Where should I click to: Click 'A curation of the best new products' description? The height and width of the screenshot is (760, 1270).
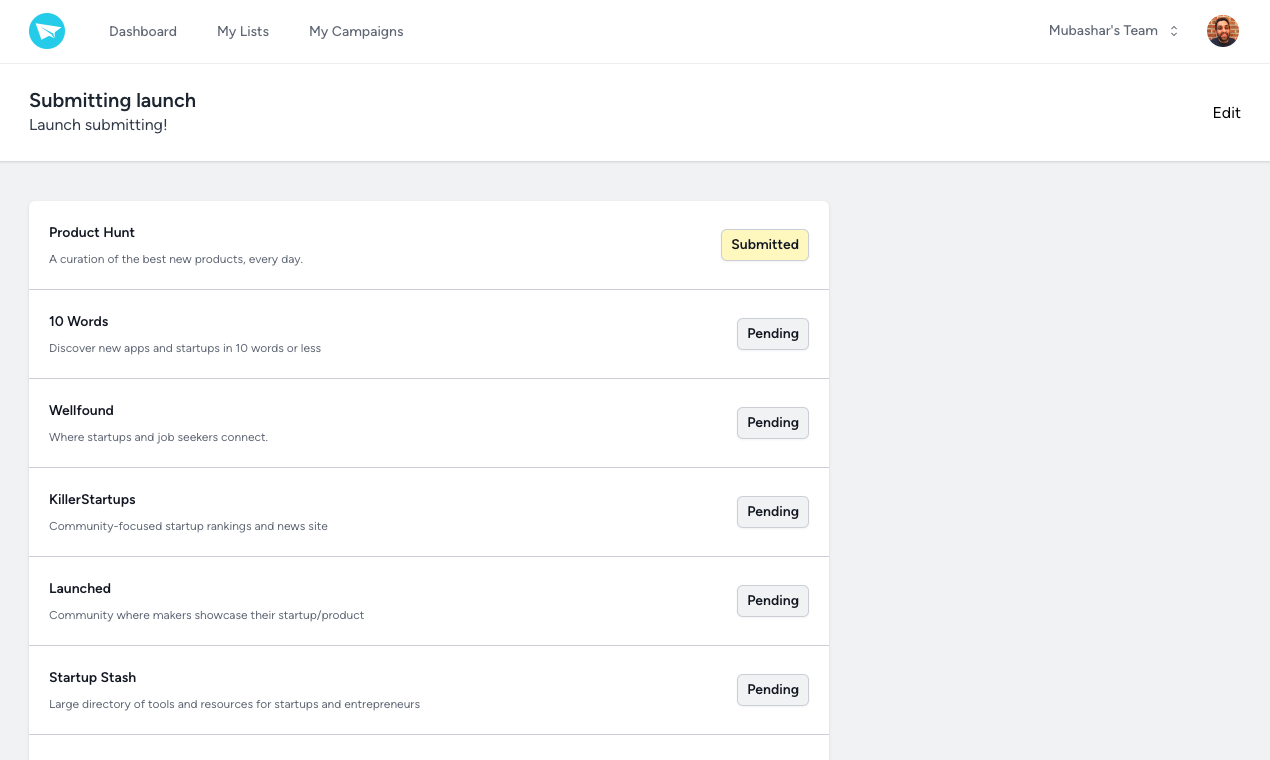pyautogui.click(x=176, y=259)
